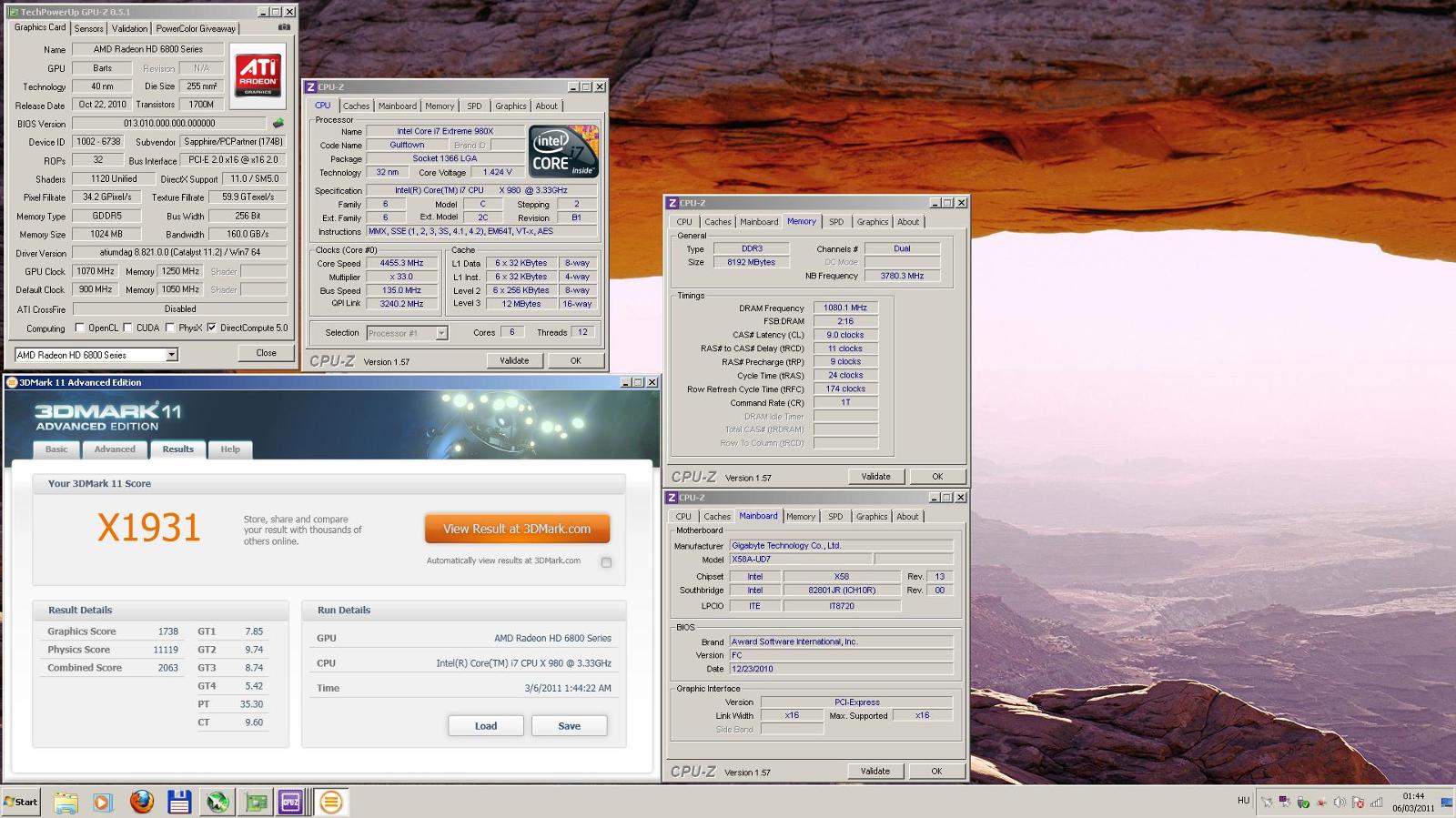Click the CAS# Latency 9.0 clocks value
The image size is (1456, 818).
(x=845, y=335)
